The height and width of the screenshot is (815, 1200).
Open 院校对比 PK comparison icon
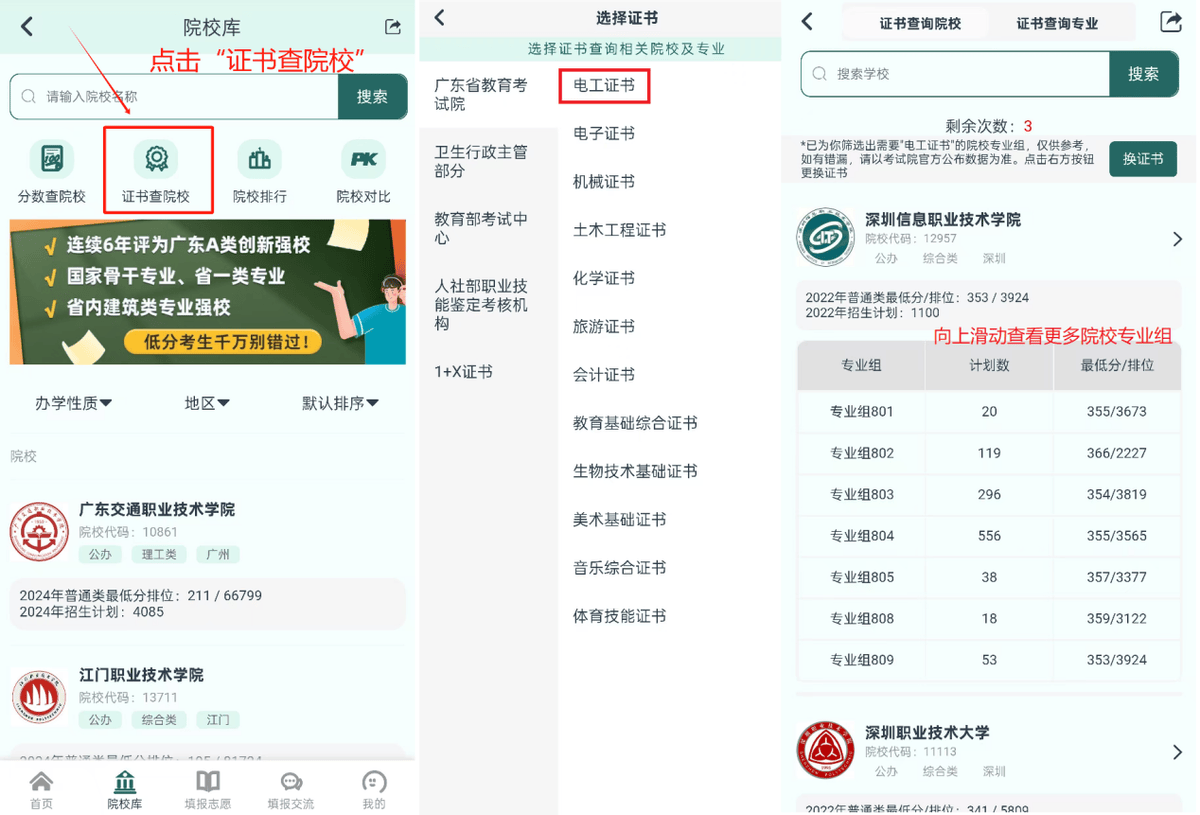click(x=364, y=172)
